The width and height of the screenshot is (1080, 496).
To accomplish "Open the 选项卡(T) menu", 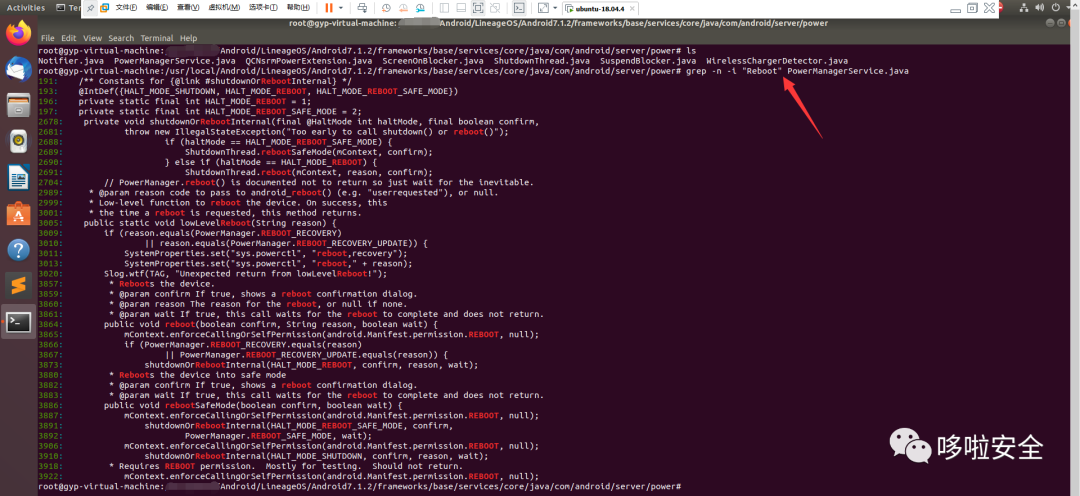I will pyautogui.click(x=262, y=8).
